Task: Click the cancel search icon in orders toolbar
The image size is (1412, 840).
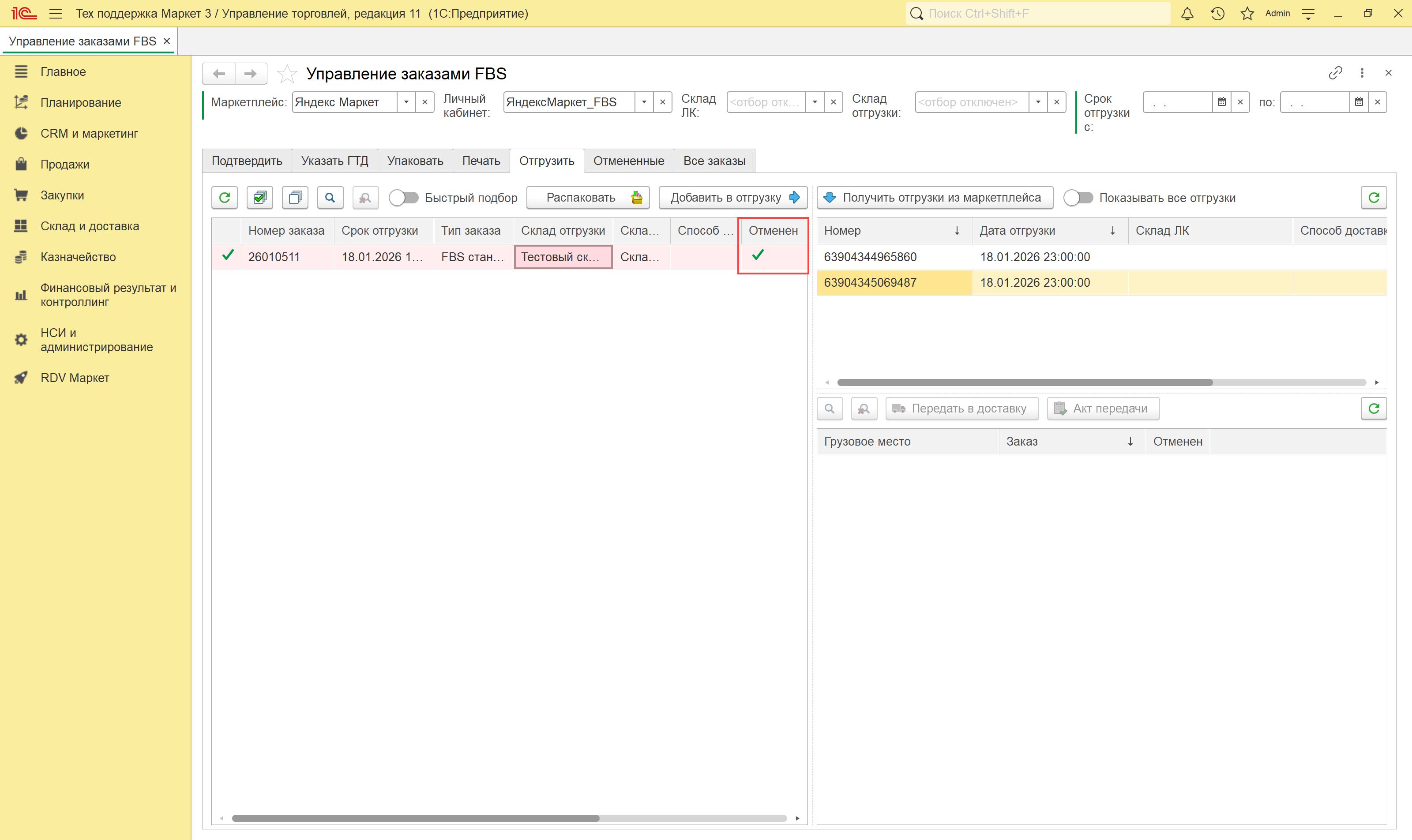Action: pos(365,198)
